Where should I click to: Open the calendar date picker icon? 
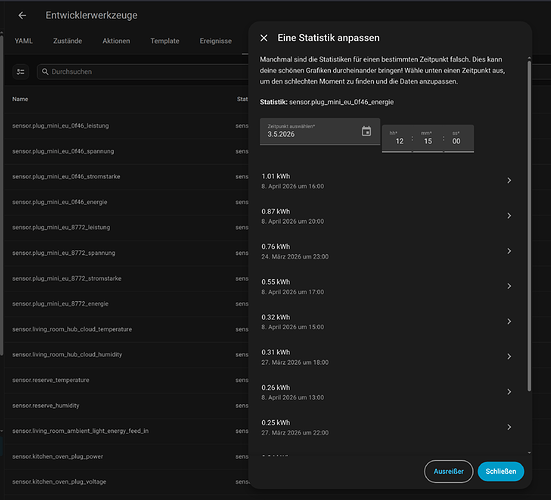[366, 131]
